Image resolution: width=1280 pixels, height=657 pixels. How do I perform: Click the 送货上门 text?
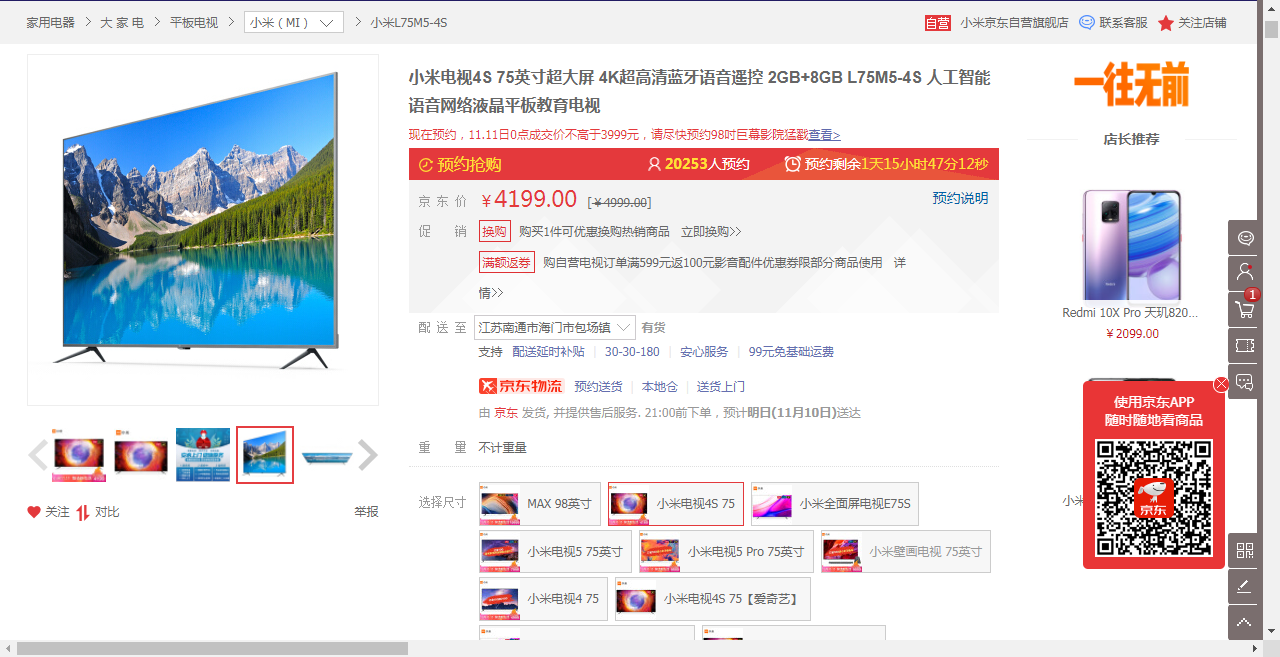click(x=721, y=386)
